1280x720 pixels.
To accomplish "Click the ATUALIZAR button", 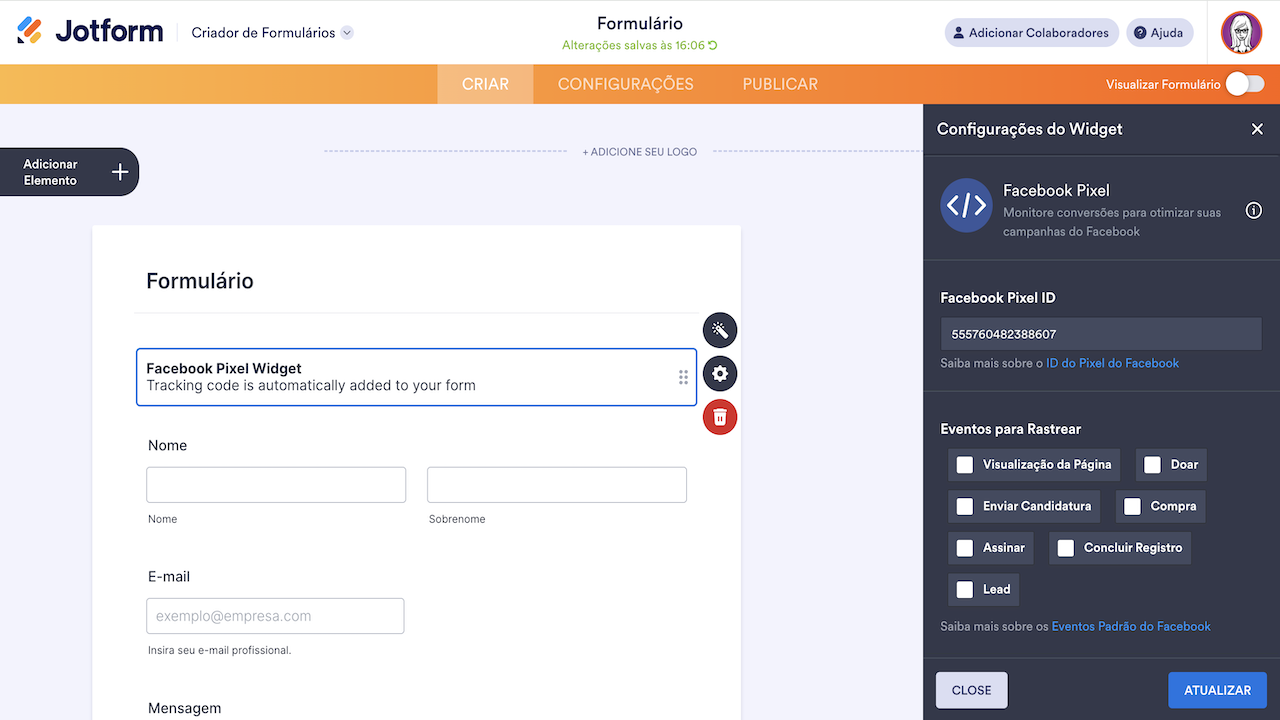I will (1217, 690).
